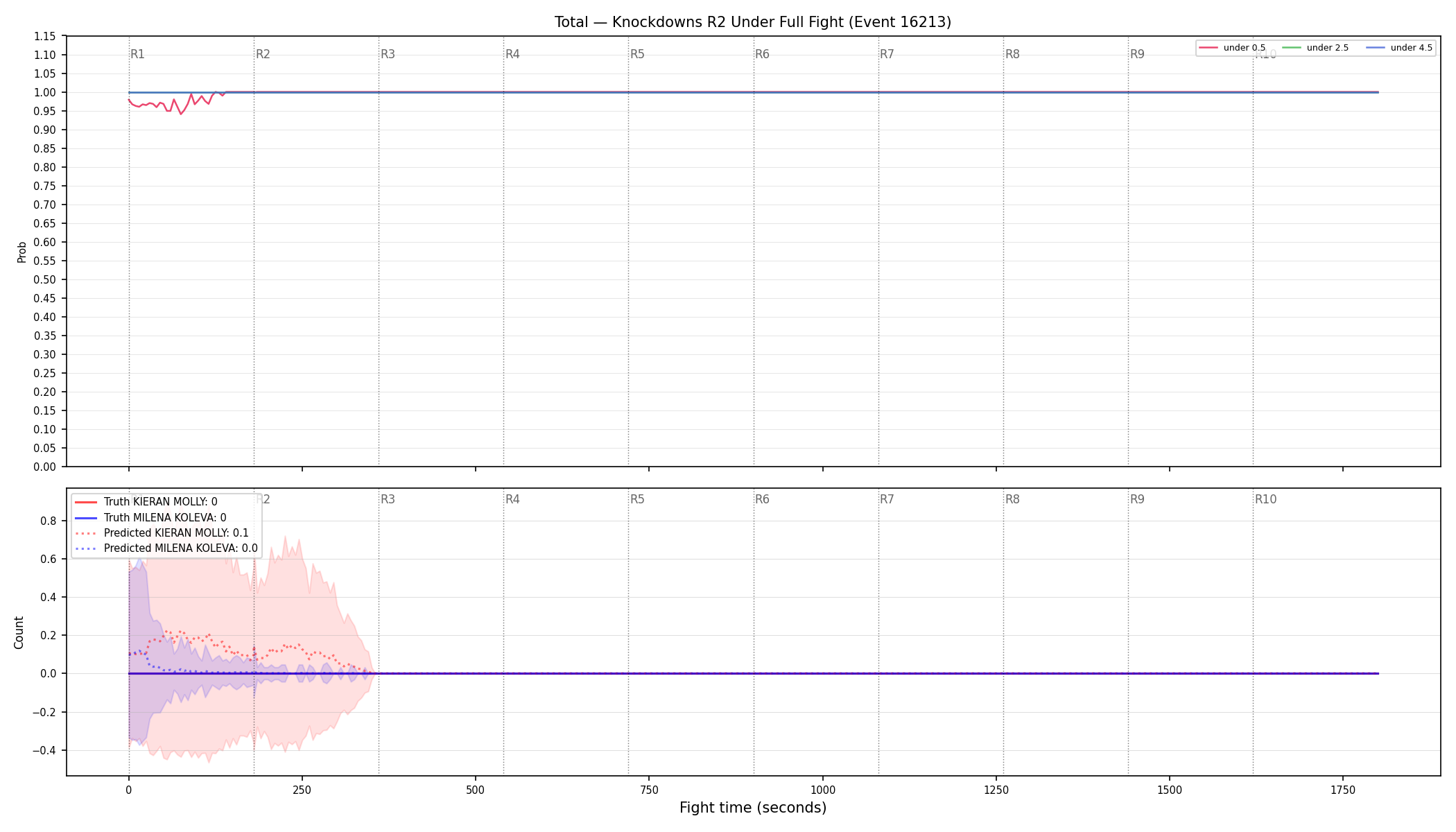Click the 0.8 tick on Count axis
Viewport: 1456px width, 832px height.
(x=49, y=521)
